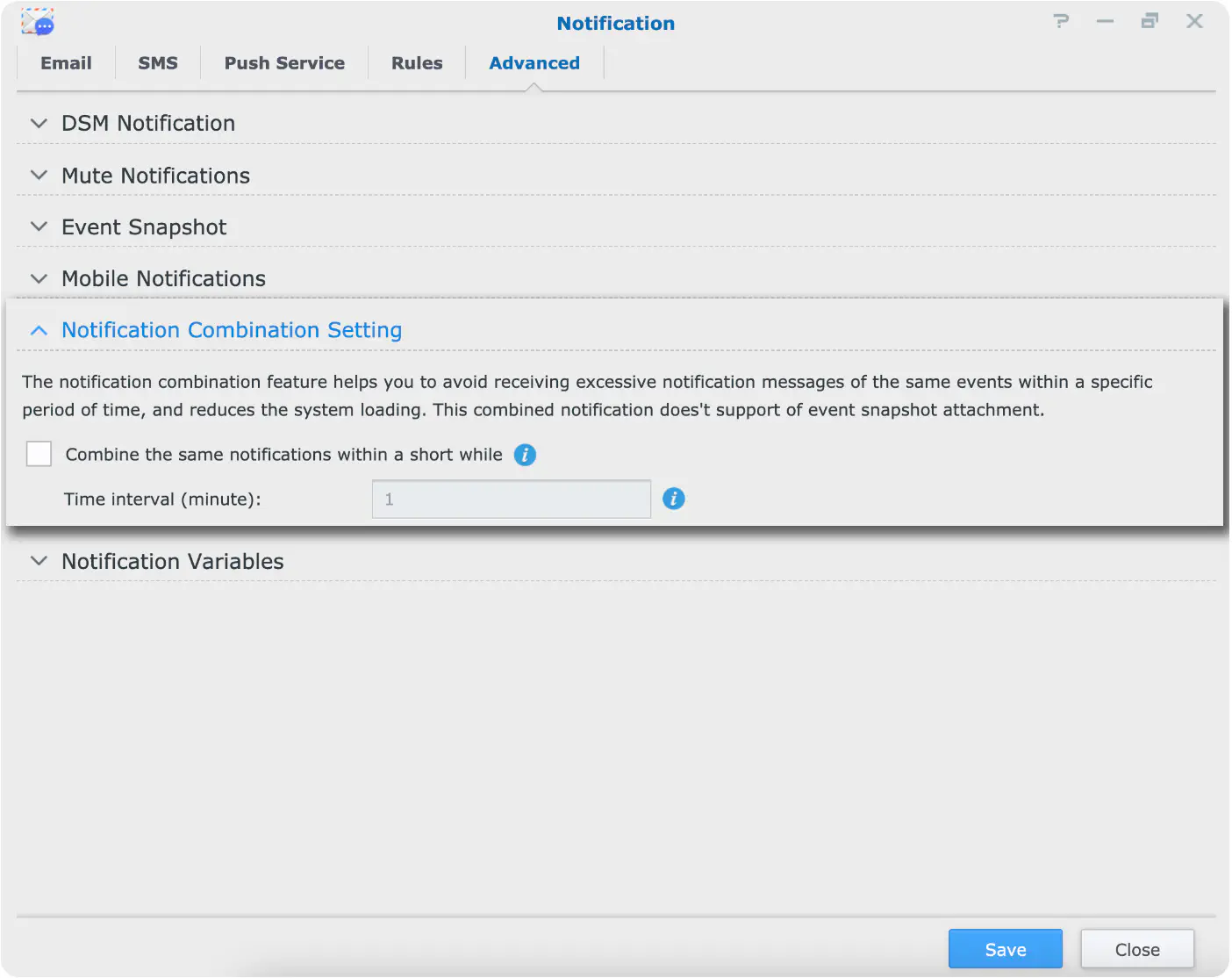Click the Close button

point(1137,949)
